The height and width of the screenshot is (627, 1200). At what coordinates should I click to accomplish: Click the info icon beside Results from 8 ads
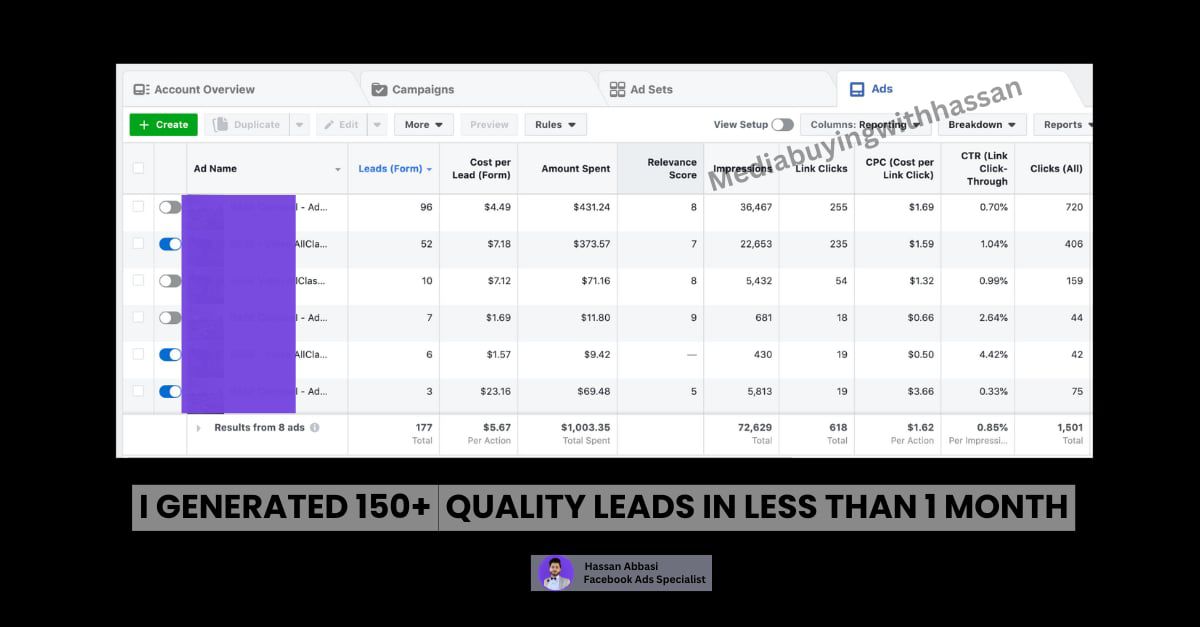point(315,428)
